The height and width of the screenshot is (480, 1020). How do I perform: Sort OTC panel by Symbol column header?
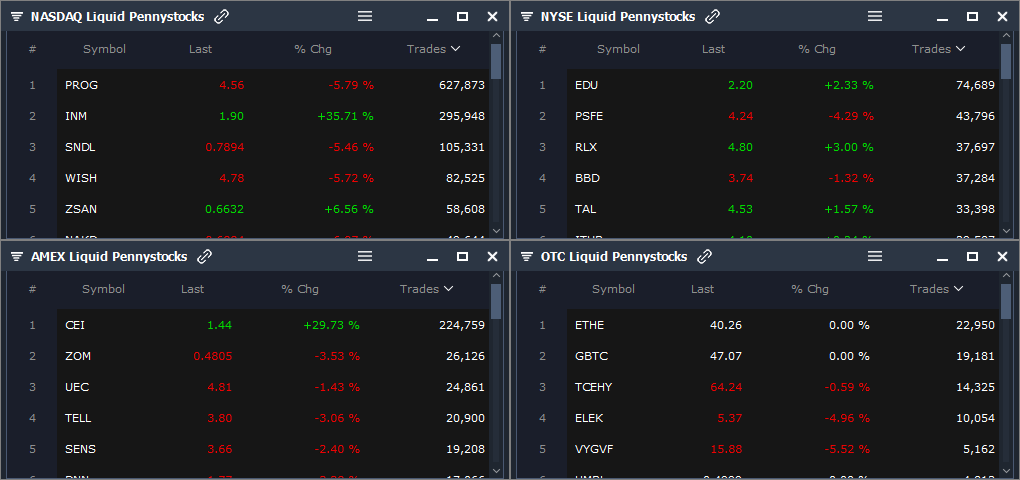[x=613, y=289]
